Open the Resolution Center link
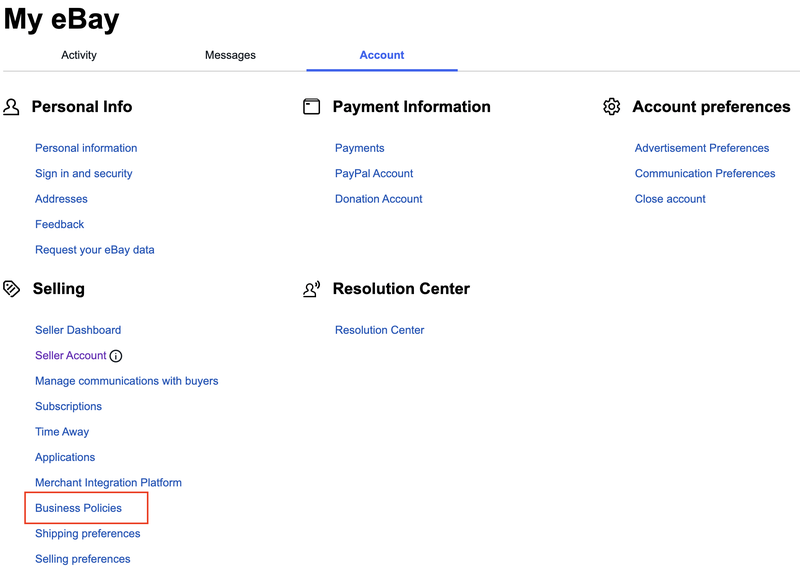 380,330
